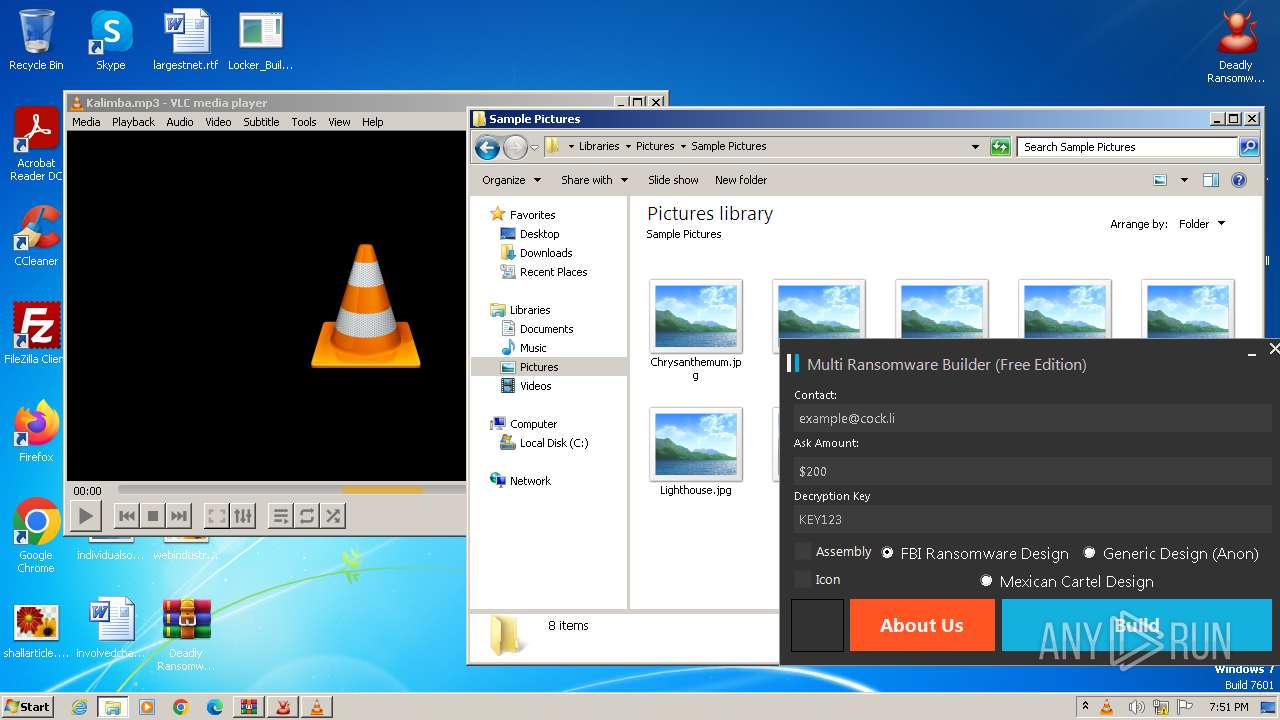Open the VLC Audio menu

[x=180, y=122]
